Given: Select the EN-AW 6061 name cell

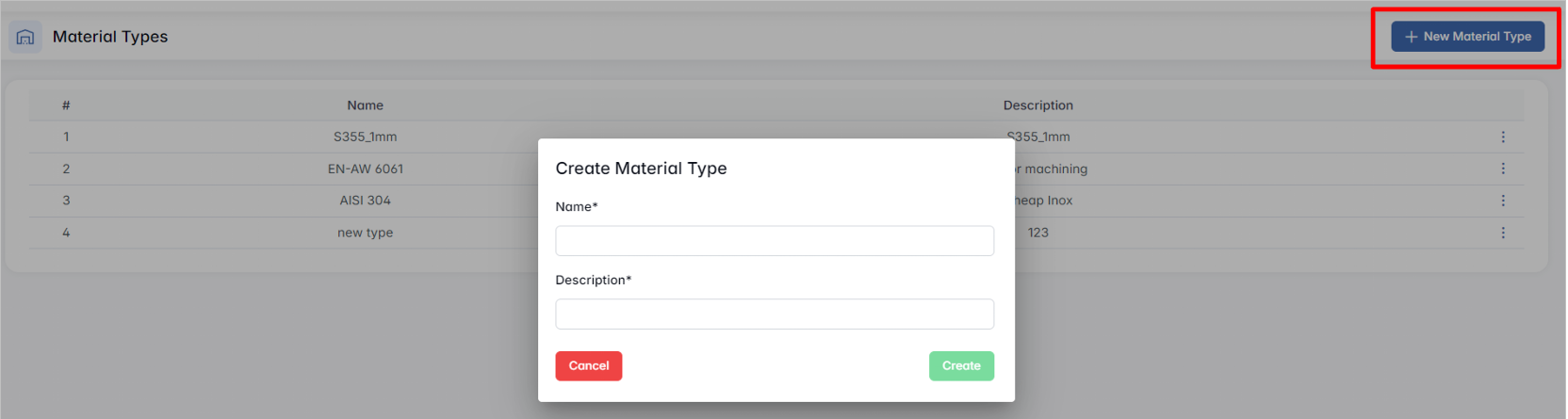Looking at the screenshot, I should pos(365,169).
